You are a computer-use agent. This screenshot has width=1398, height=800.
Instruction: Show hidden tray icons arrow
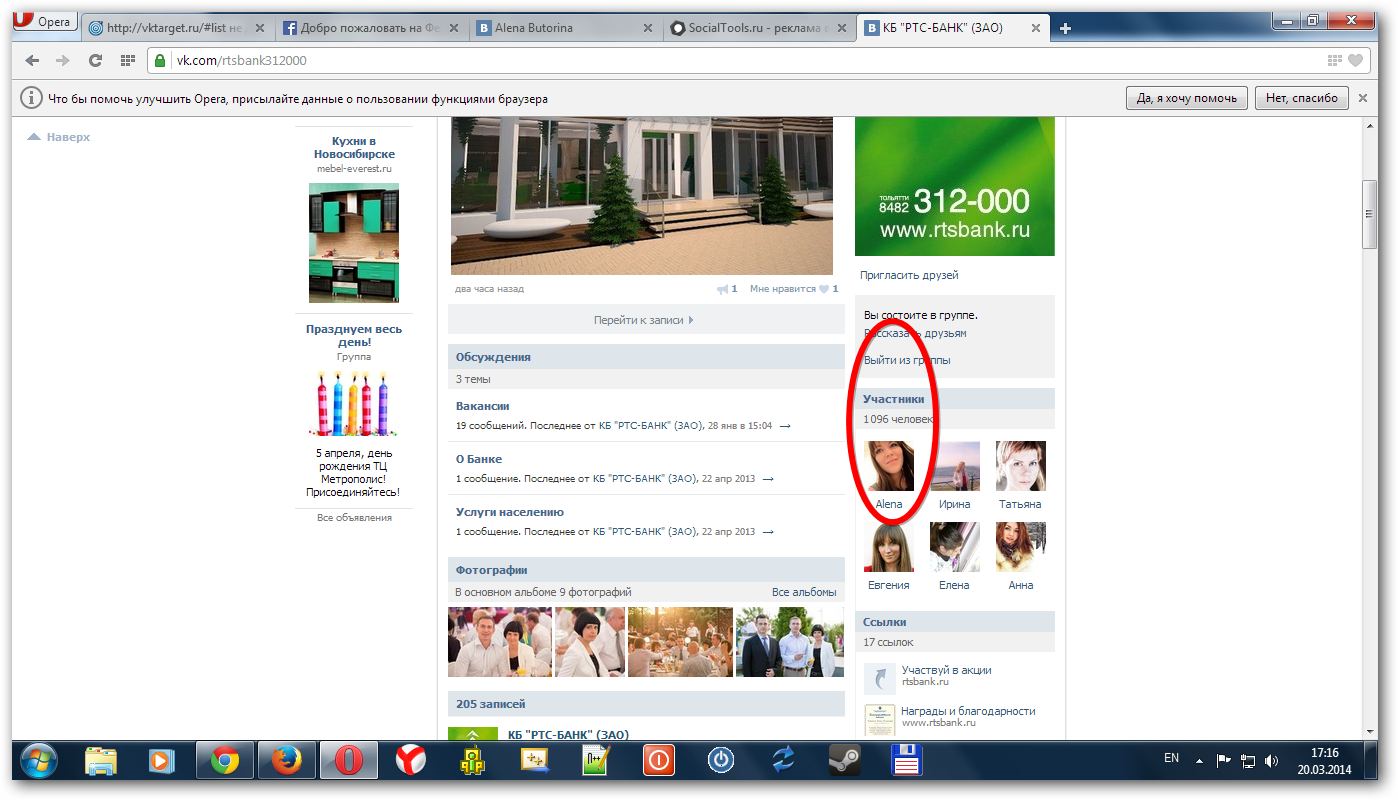point(1199,761)
